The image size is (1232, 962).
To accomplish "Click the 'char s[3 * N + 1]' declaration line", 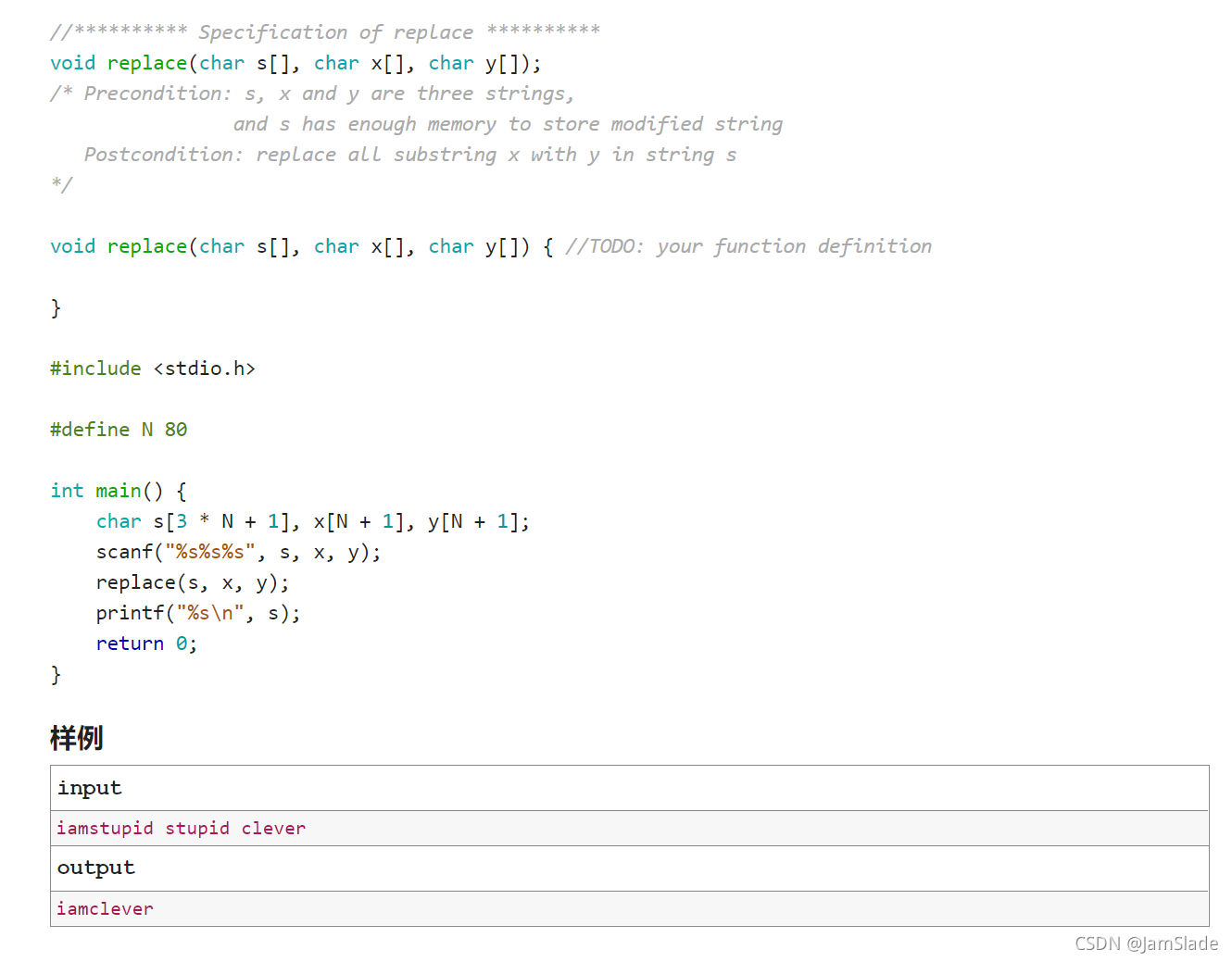I will click(313, 521).
